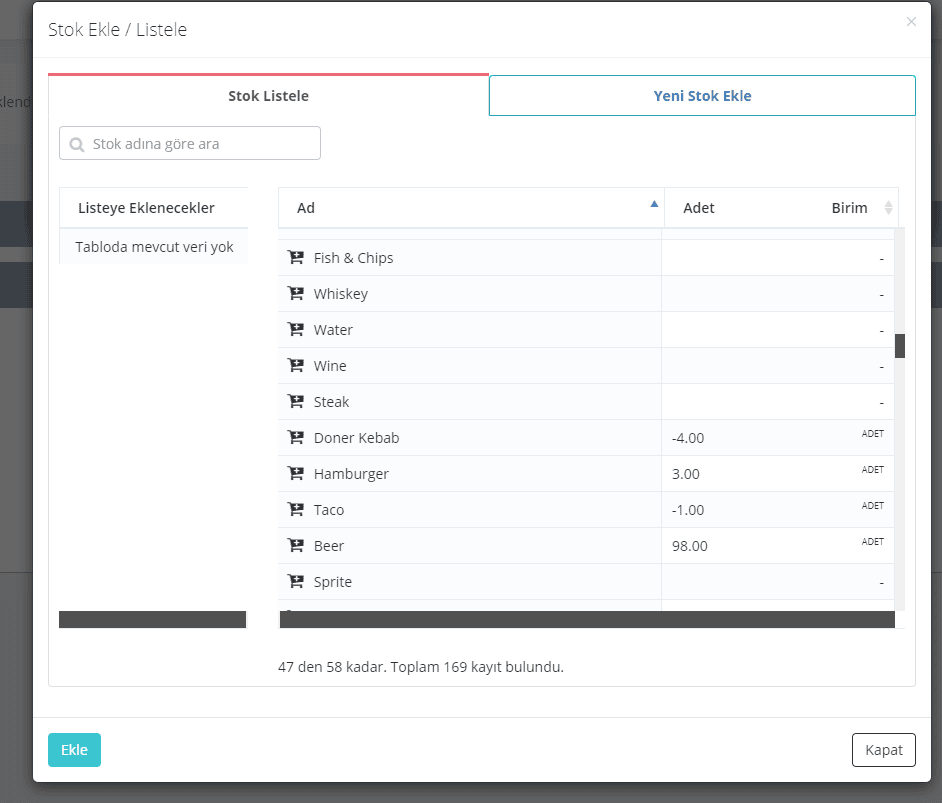Click the Ekle button
The image size is (942, 803).
tap(74, 750)
